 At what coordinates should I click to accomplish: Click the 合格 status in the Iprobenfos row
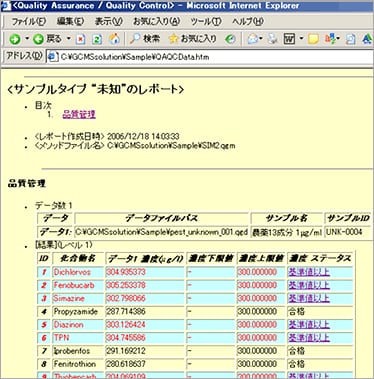click(x=296, y=351)
